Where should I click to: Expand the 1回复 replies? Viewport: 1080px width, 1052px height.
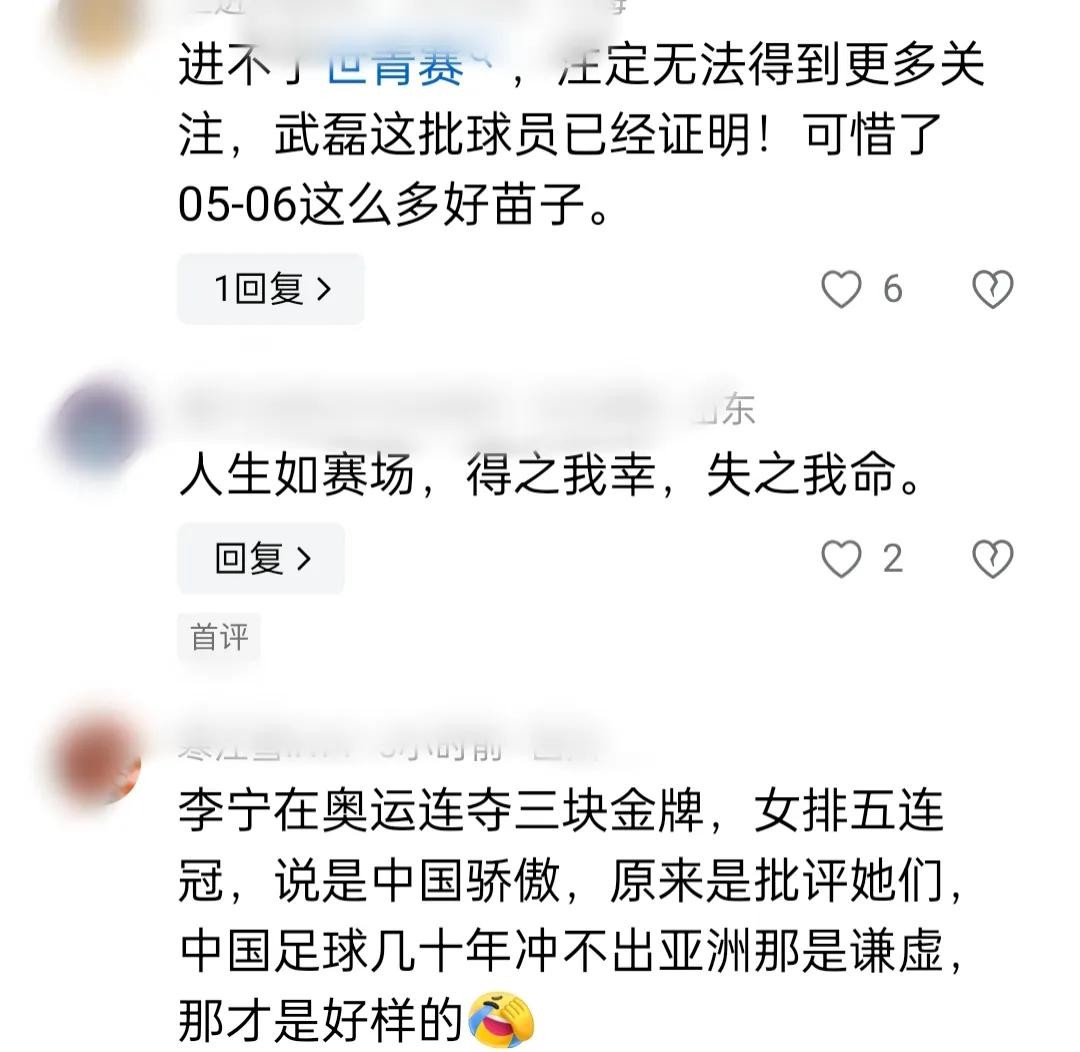coord(271,289)
